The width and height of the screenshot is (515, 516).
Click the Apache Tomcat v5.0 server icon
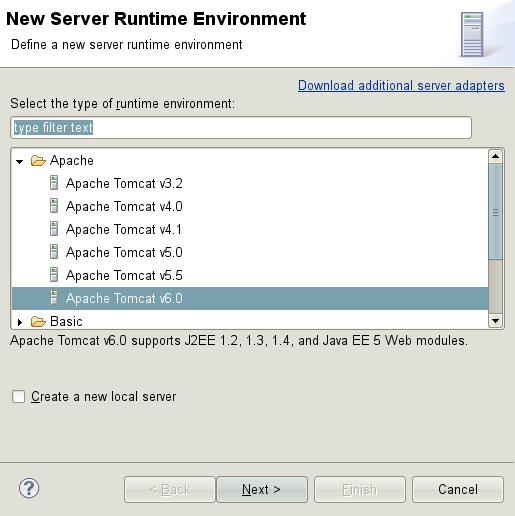coord(54,252)
